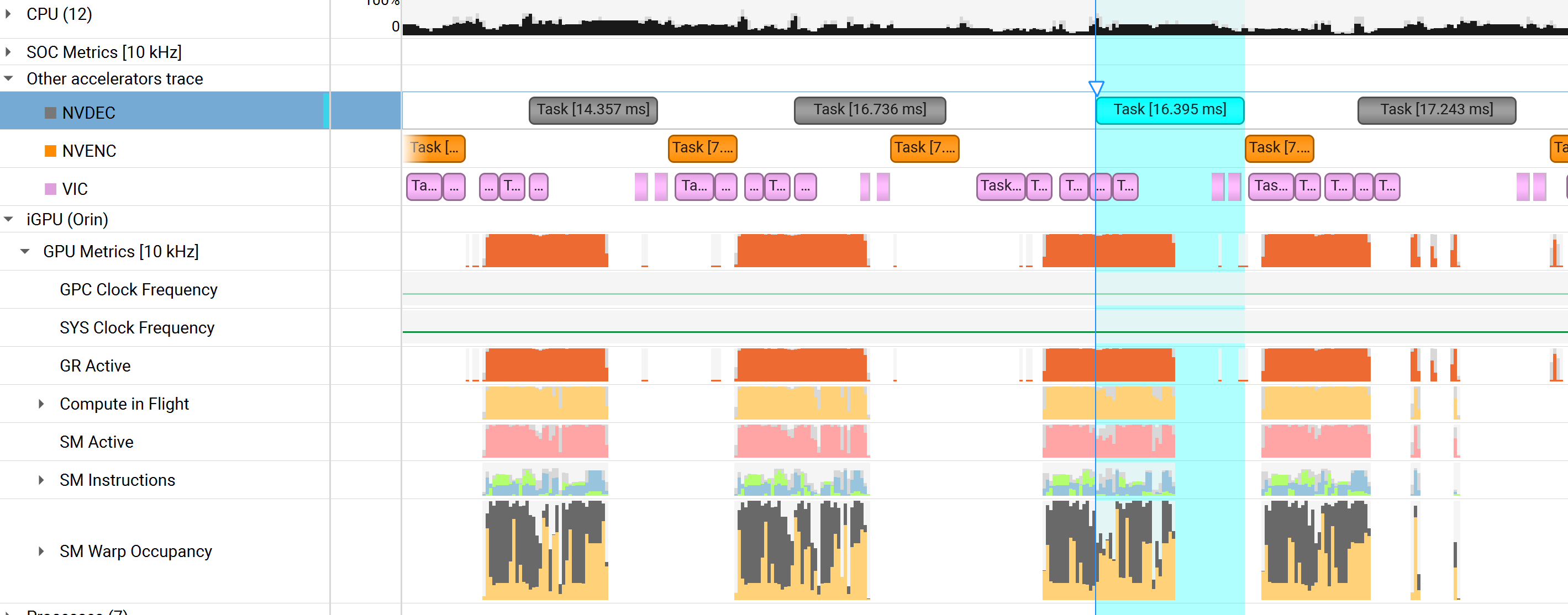Expand SM Warp Occupancy row

coord(41,551)
